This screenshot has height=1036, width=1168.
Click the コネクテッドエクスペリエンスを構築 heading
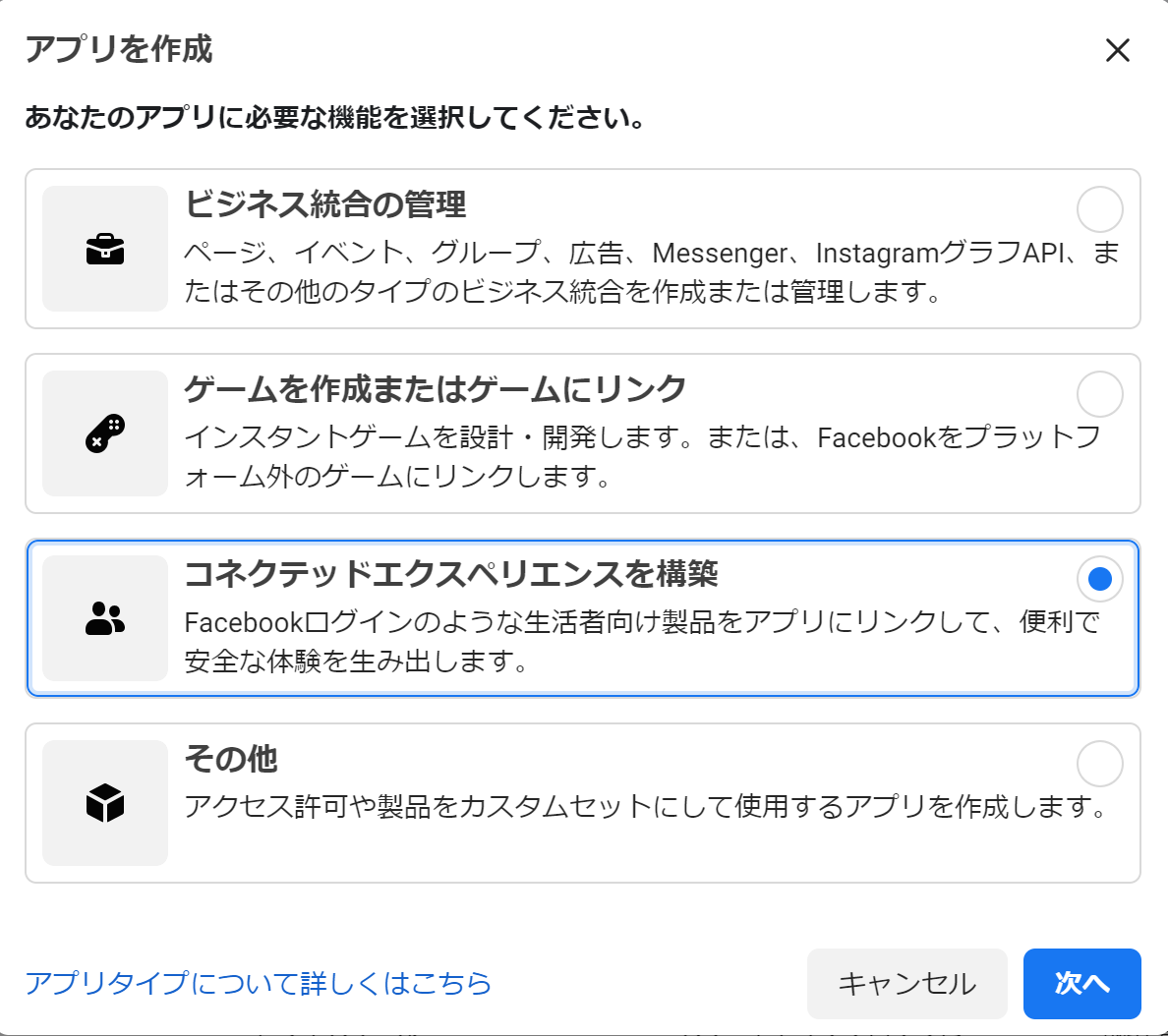click(451, 574)
